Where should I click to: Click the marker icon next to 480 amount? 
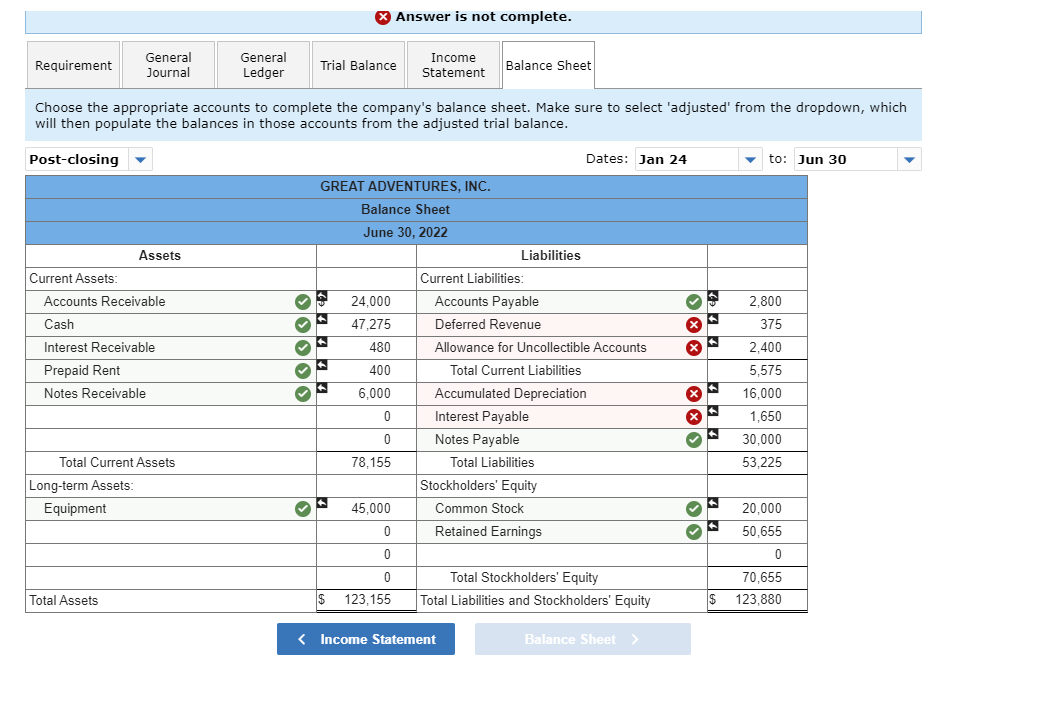[322, 341]
